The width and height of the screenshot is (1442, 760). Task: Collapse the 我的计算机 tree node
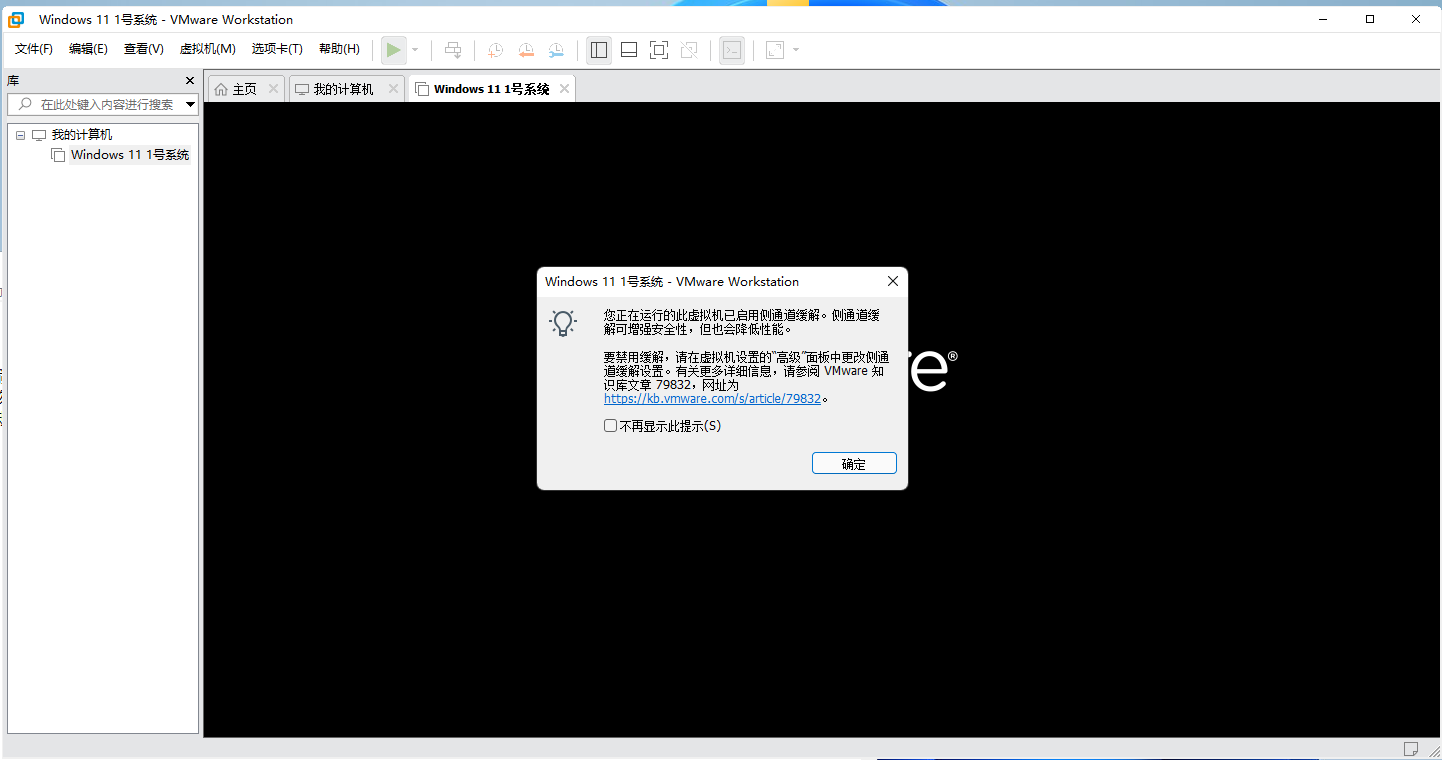pos(20,135)
